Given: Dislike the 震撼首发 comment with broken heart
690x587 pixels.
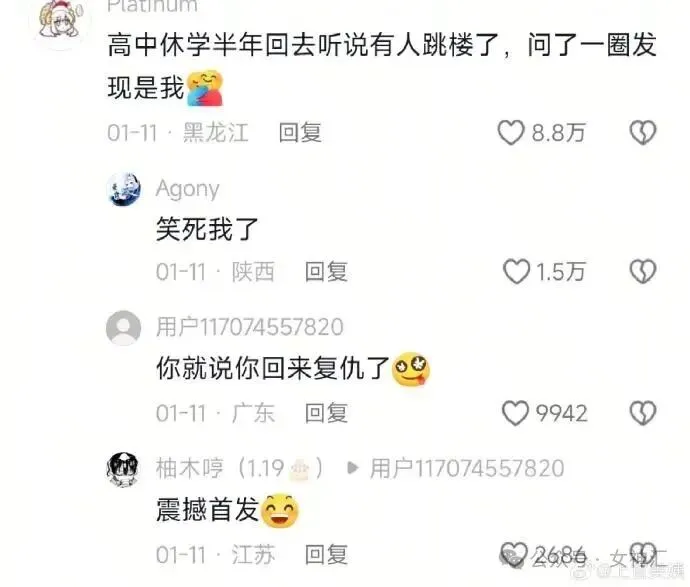Looking at the screenshot, I should point(643,554).
